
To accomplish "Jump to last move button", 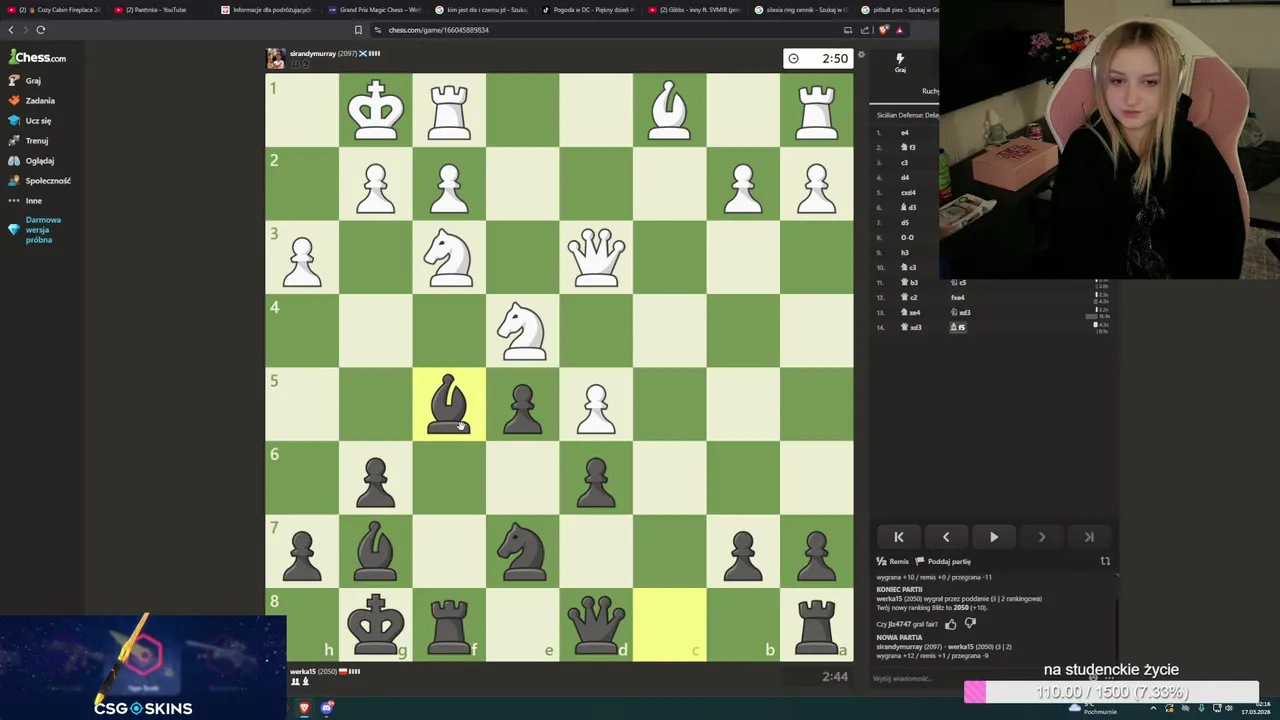I will tap(1089, 537).
